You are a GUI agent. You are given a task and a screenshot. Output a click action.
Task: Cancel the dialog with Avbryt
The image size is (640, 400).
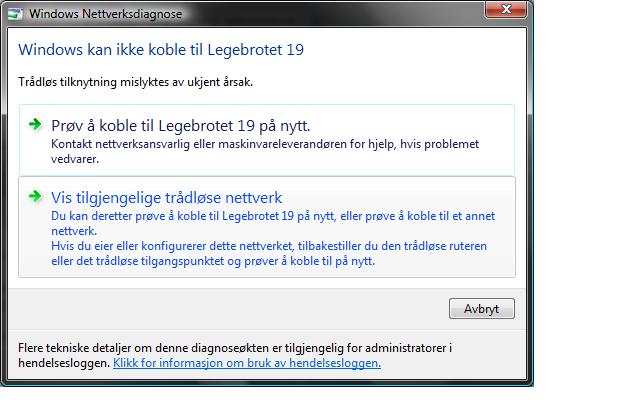(x=482, y=309)
